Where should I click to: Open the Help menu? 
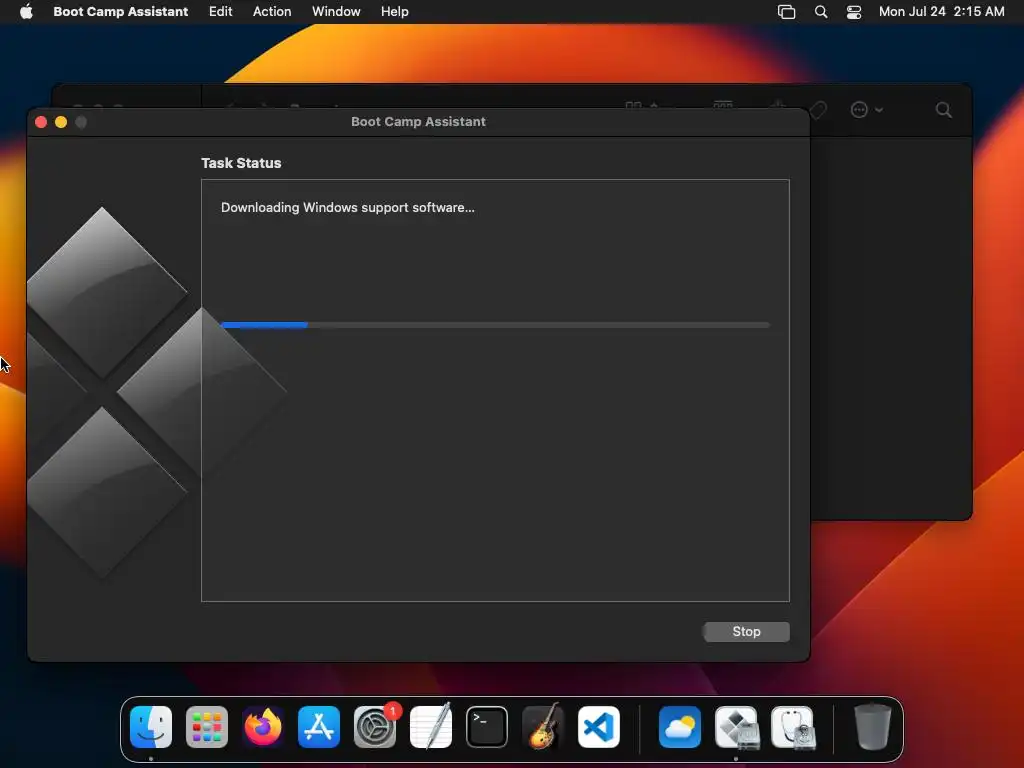(394, 12)
